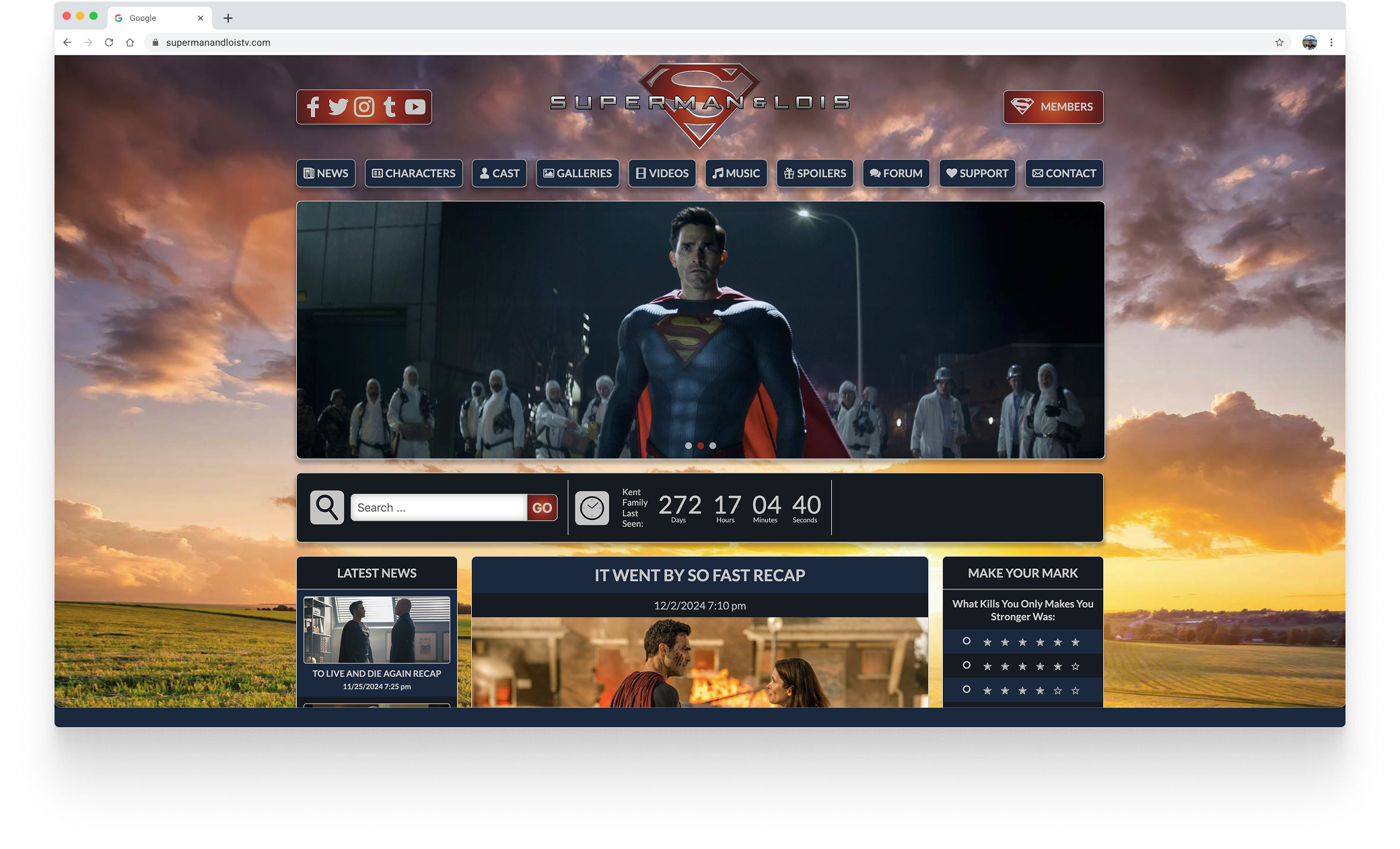Viewport: 1400px width, 849px height.
Task: Bookmark page with the star icon
Action: pyautogui.click(x=1279, y=42)
